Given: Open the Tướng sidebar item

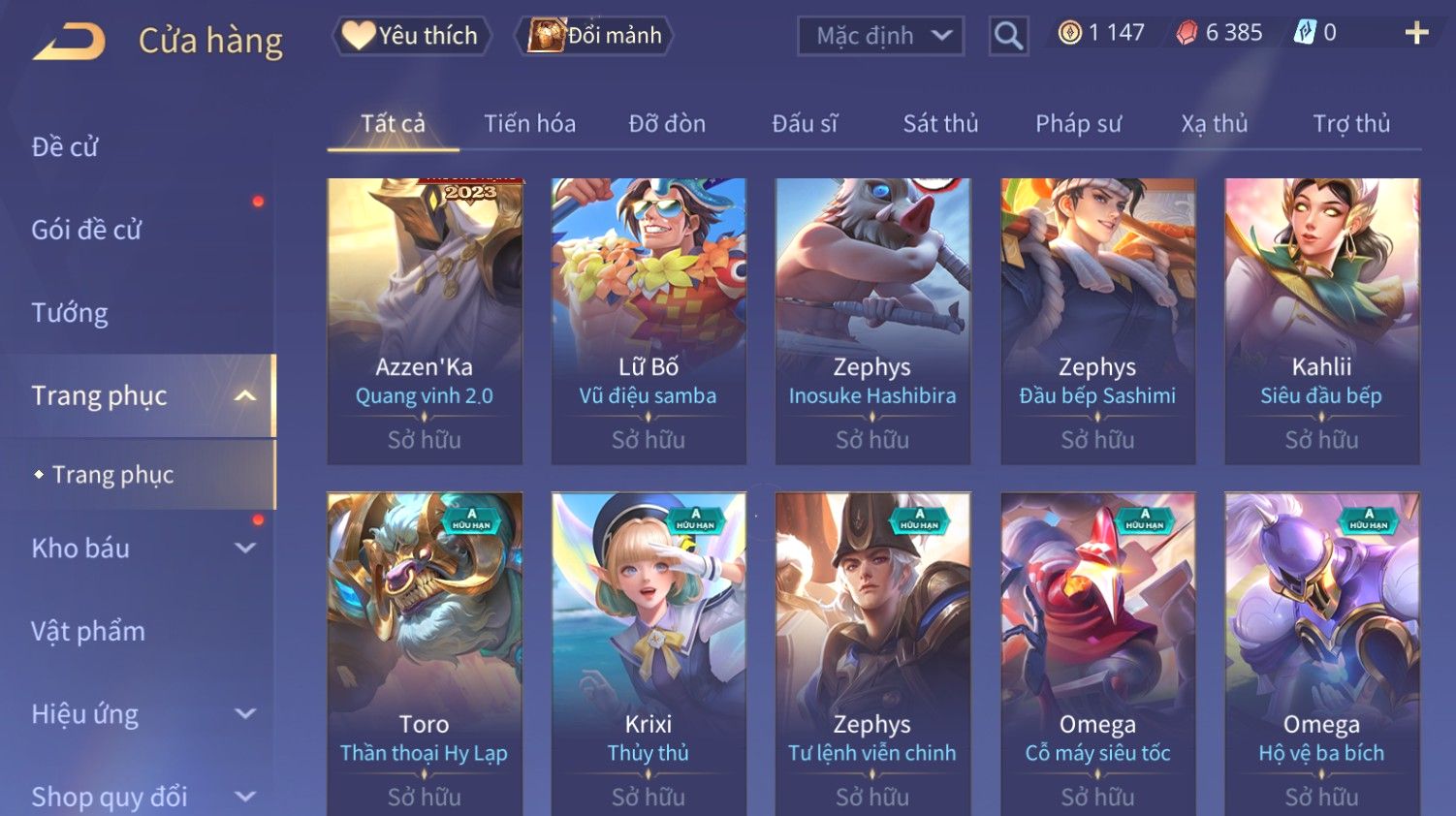Looking at the screenshot, I should coord(70,313).
